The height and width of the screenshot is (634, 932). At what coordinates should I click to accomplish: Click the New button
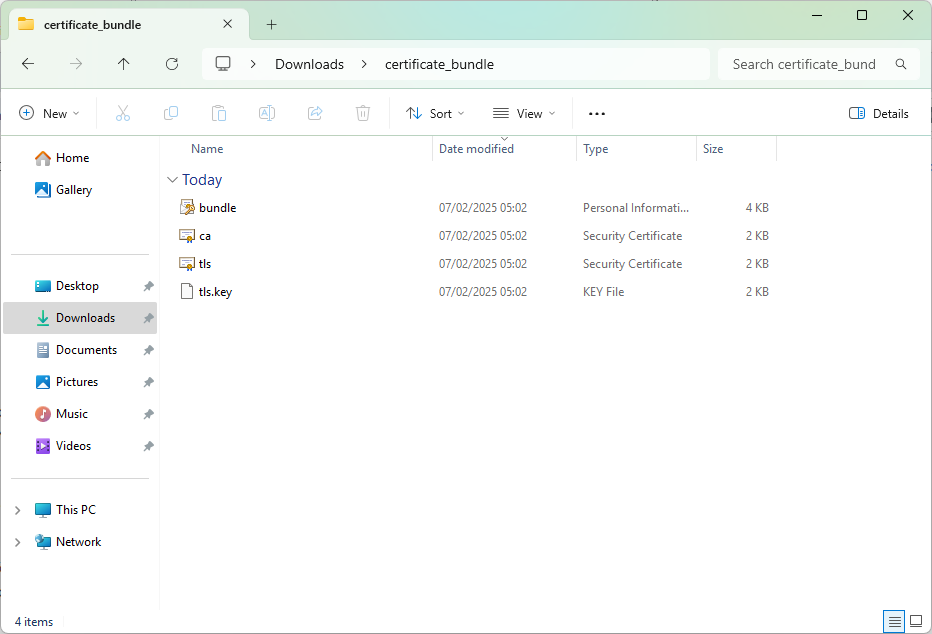(x=49, y=114)
